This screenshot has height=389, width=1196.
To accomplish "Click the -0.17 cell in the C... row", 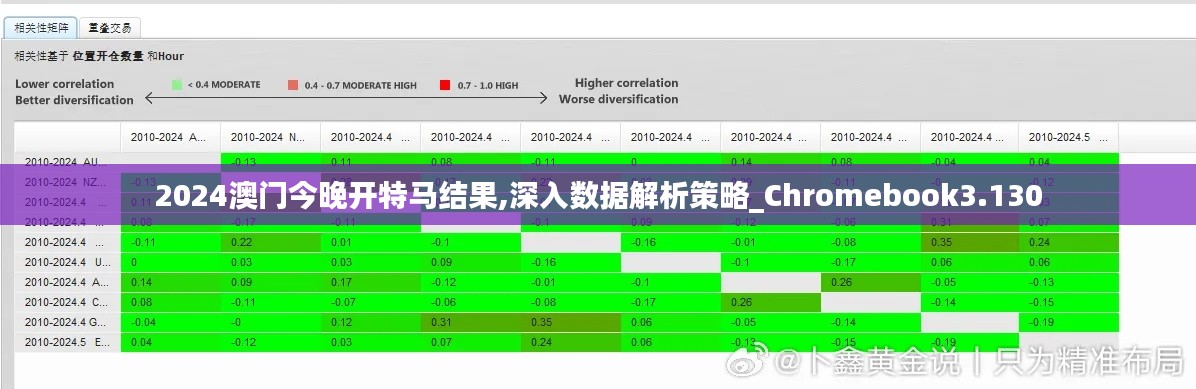I will 670,302.
